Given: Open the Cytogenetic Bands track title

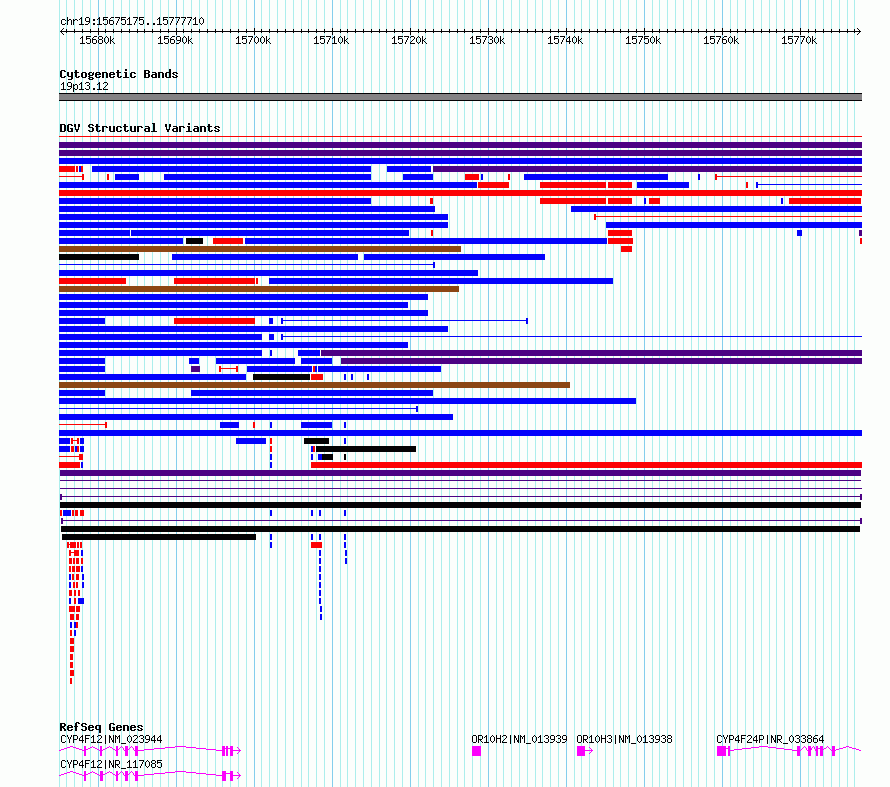Looking at the screenshot, I should click(x=119, y=74).
